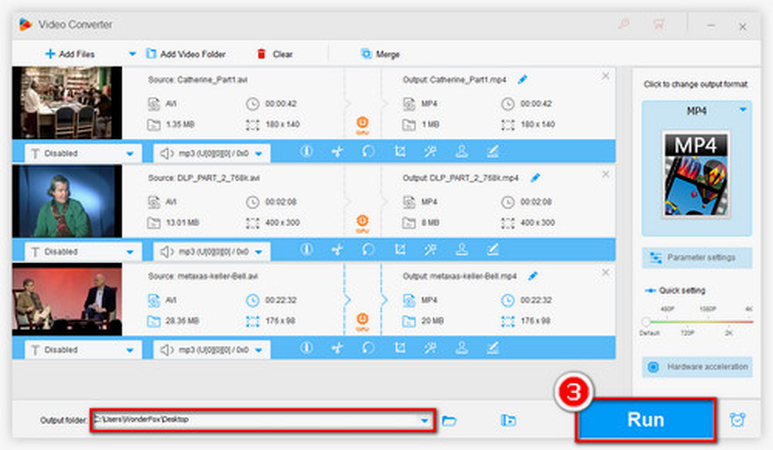Screen dimensions: 773x450
Task: Click subtitle edit pencil in metaxas-keller-Bell toolbar
Action: point(492,348)
